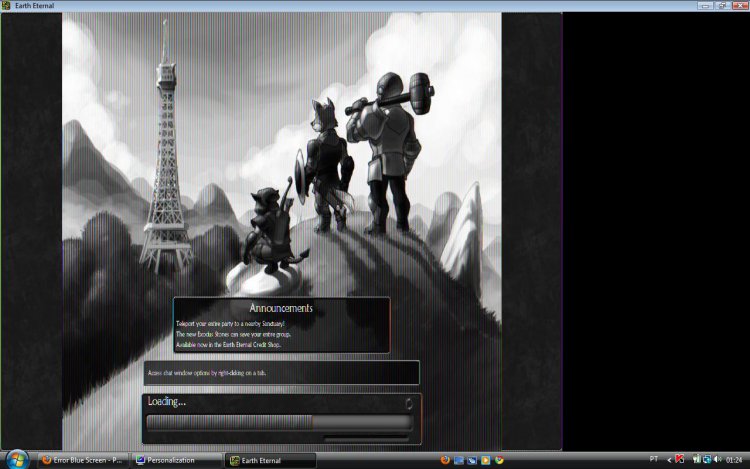750x469 pixels.
Task: Select the Earth Eternal taskbar button
Action: point(270,460)
